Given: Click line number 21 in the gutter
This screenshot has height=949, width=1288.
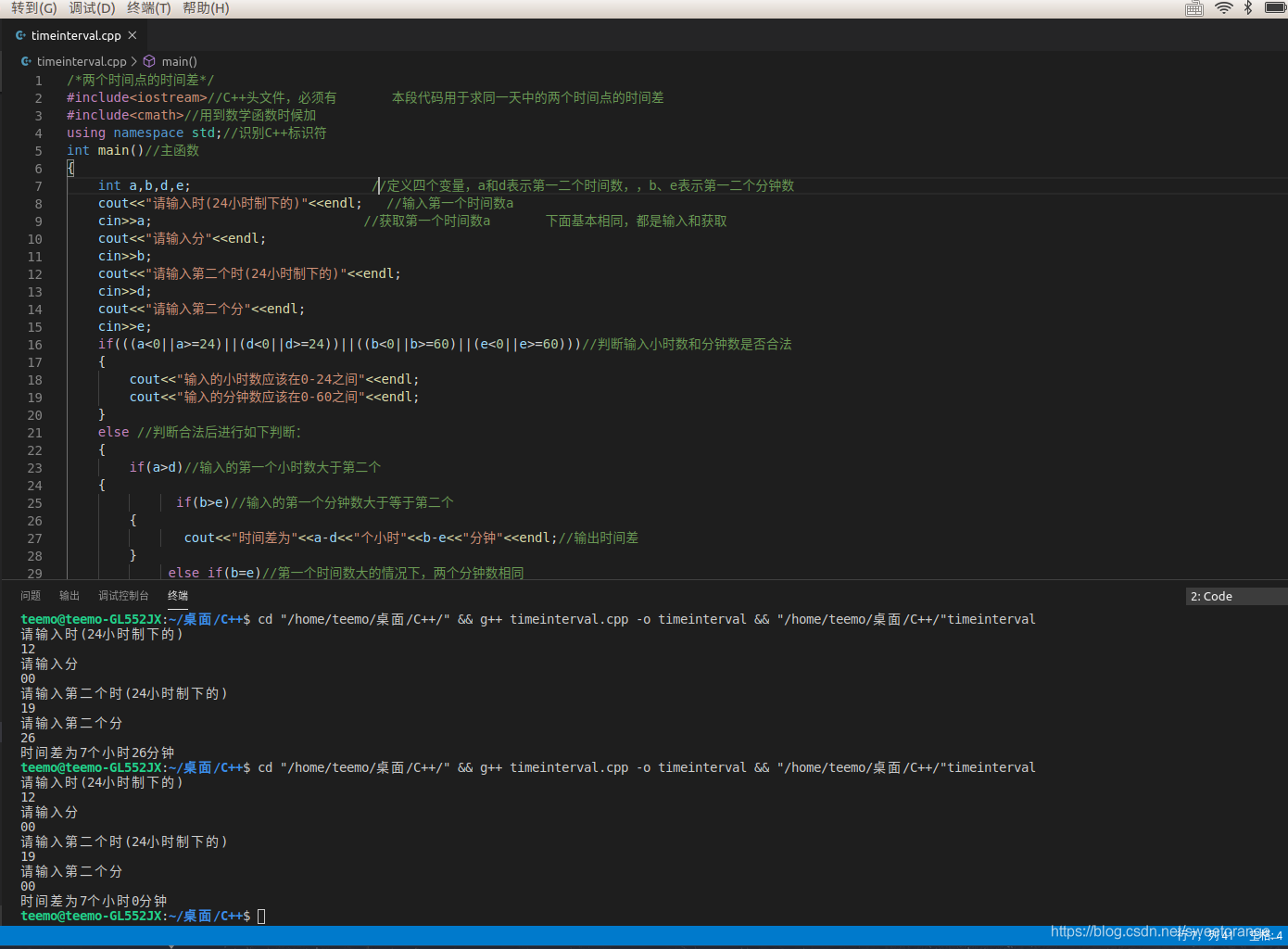Looking at the screenshot, I should (34, 433).
